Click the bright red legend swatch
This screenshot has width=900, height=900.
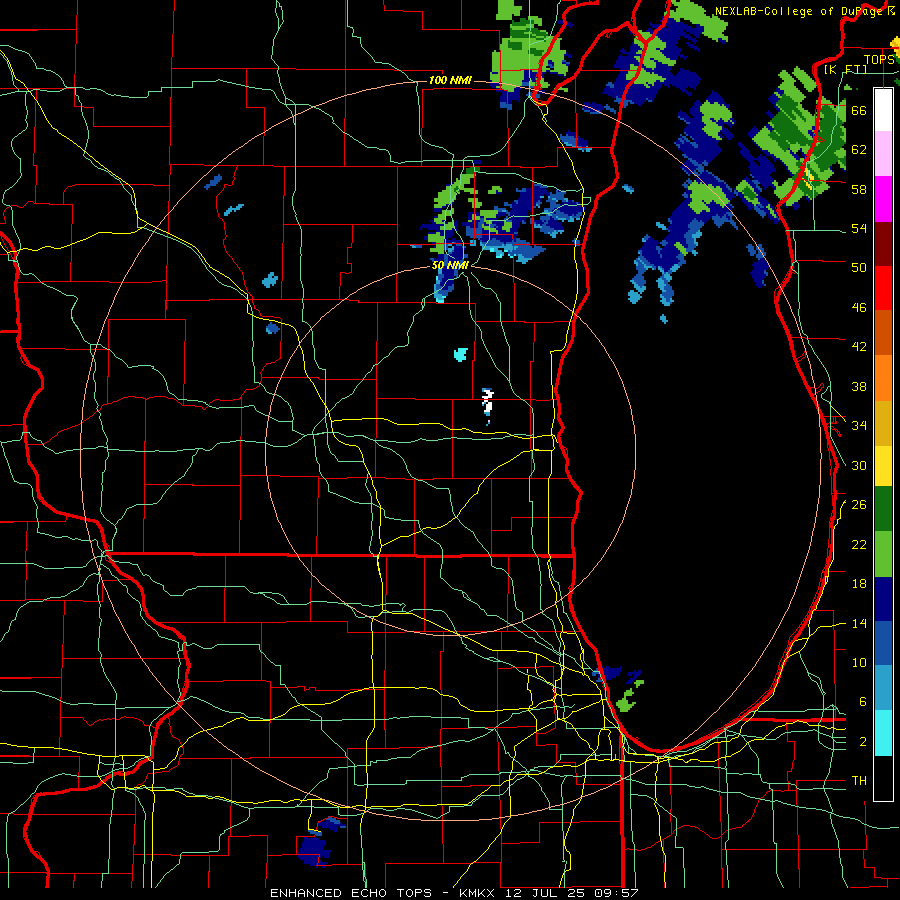(883, 288)
